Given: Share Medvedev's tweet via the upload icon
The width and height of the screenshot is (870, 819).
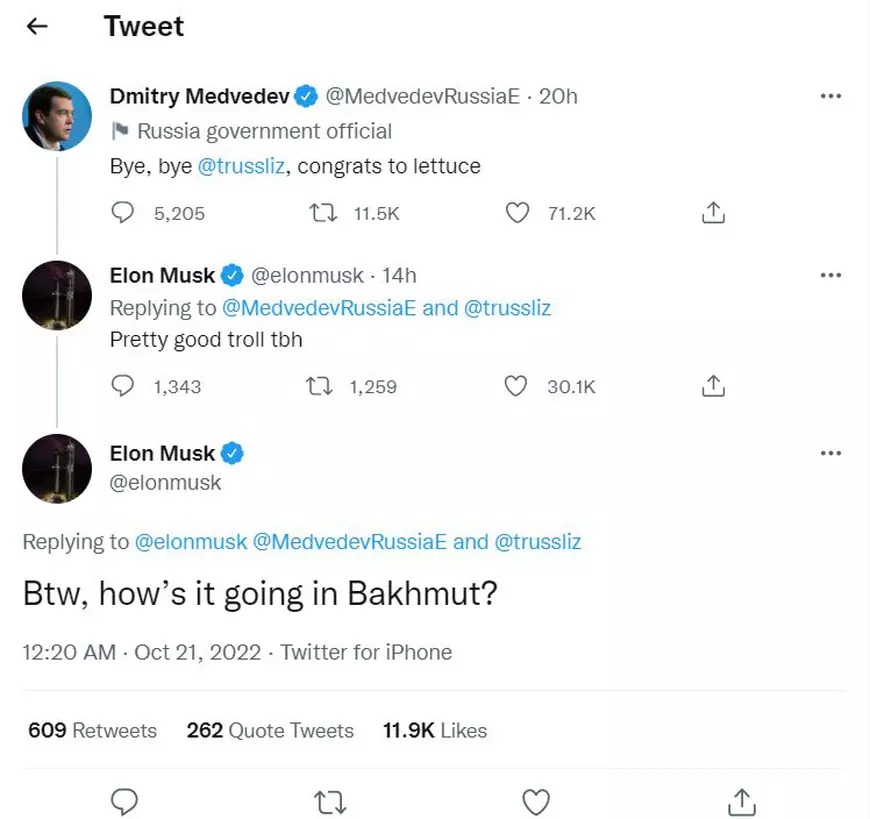Looking at the screenshot, I should click(x=712, y=212).
